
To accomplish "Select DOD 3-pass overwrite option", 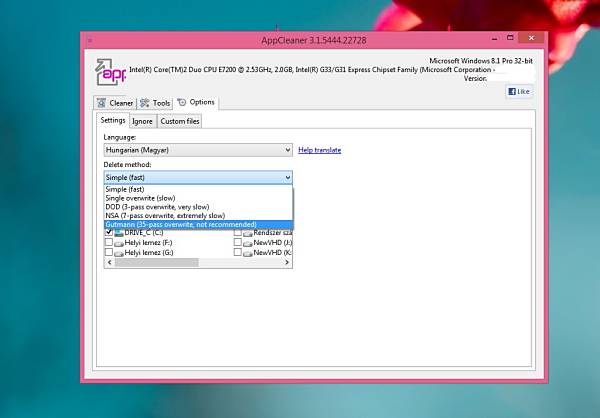I will tap(198, 207).
